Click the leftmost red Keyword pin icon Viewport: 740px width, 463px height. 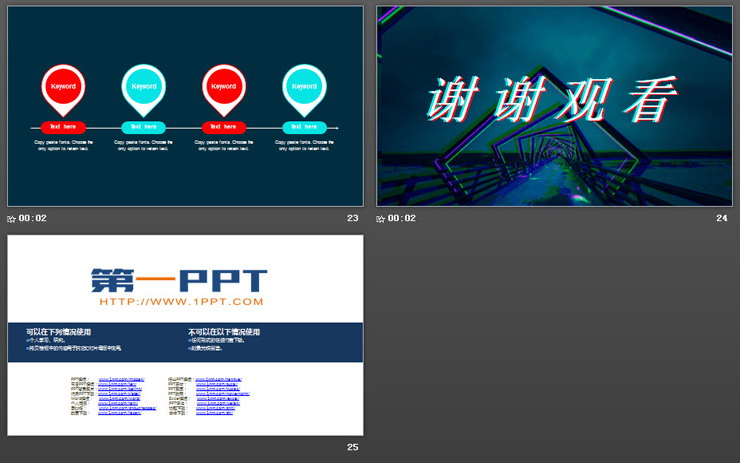click(x=63, y=88)
